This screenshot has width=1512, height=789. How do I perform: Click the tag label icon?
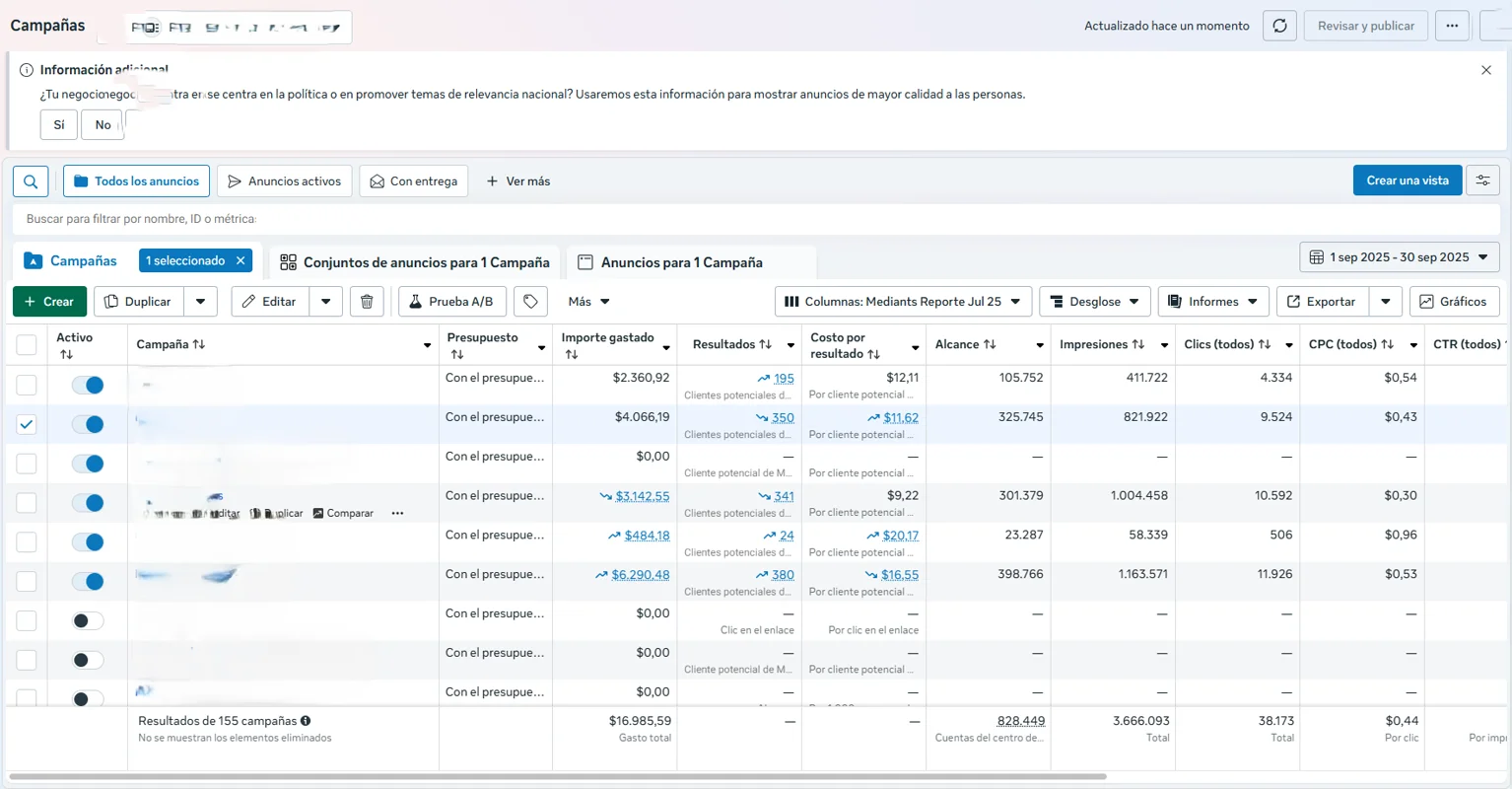click(530, 302)
